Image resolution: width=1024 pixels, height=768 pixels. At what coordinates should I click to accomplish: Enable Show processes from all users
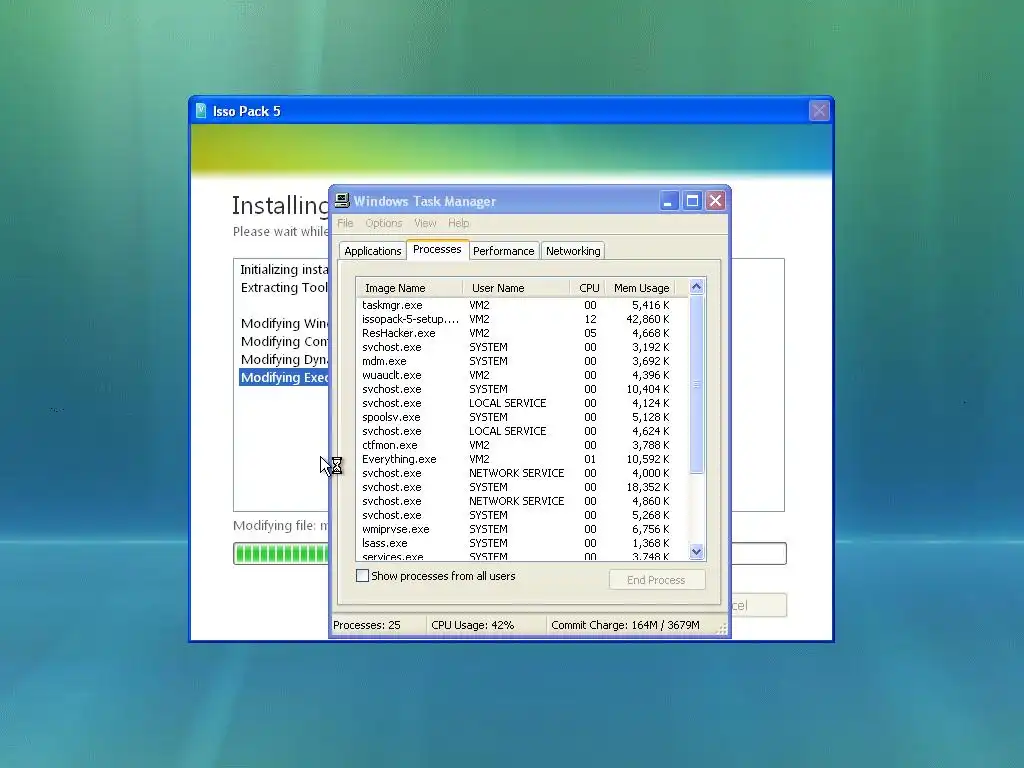click(x=362, y=575)
